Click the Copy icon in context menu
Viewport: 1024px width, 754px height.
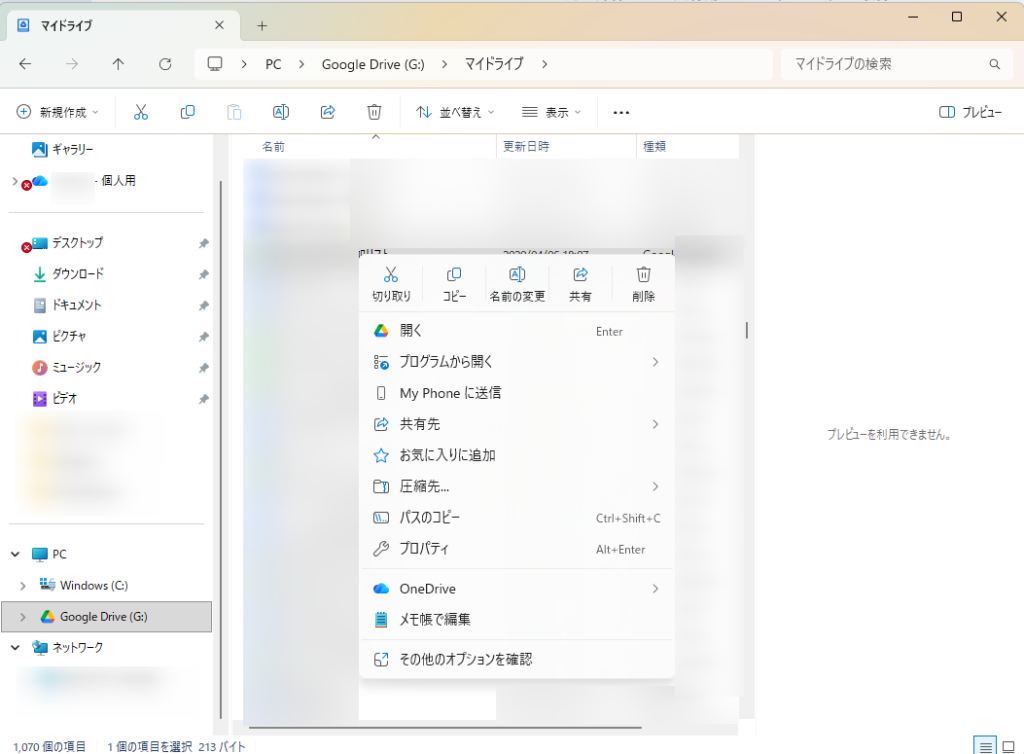pos(454,275)
